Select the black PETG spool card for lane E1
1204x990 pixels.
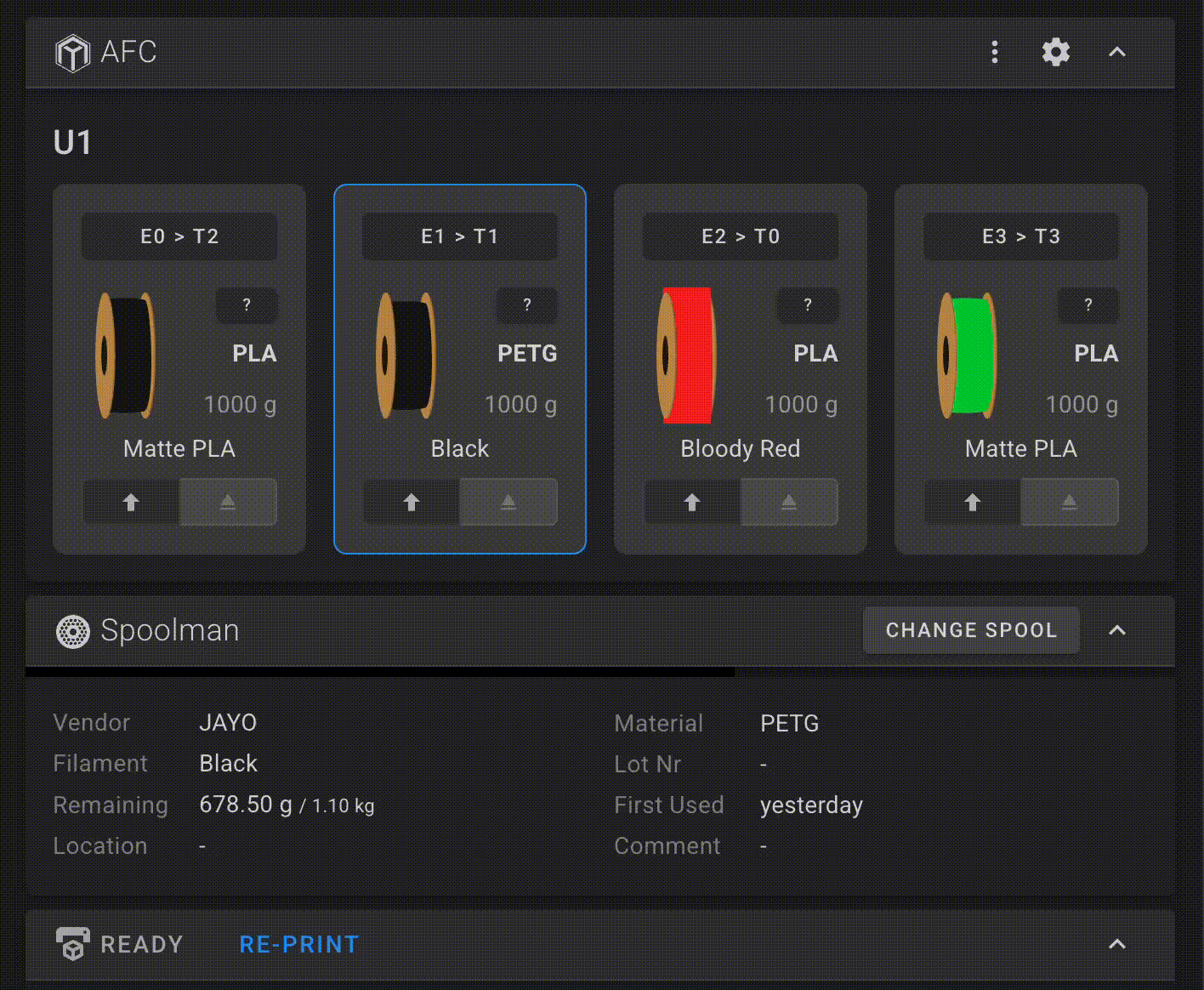(x=459, y=369)
